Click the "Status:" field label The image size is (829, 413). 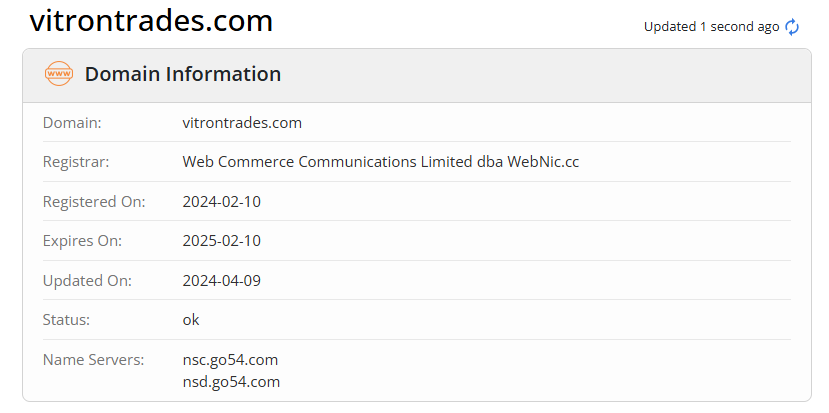tap(66, 320)
